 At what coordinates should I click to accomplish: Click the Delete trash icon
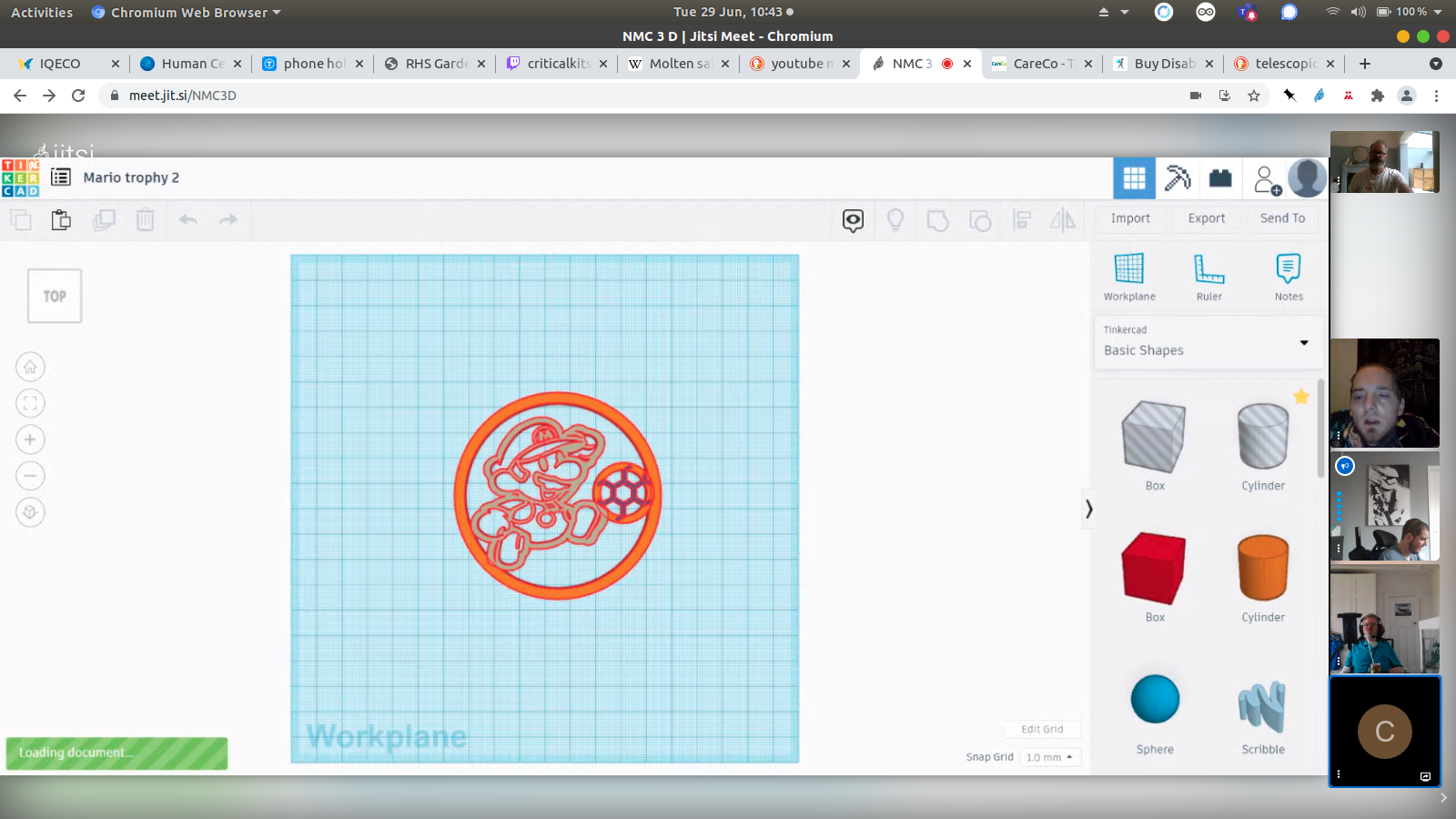tap(146, 220)
